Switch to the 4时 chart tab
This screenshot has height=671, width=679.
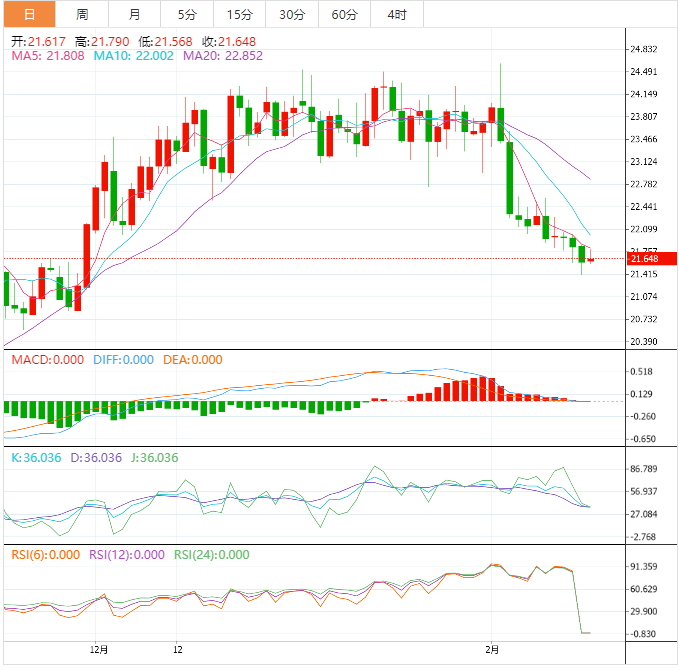397,14
